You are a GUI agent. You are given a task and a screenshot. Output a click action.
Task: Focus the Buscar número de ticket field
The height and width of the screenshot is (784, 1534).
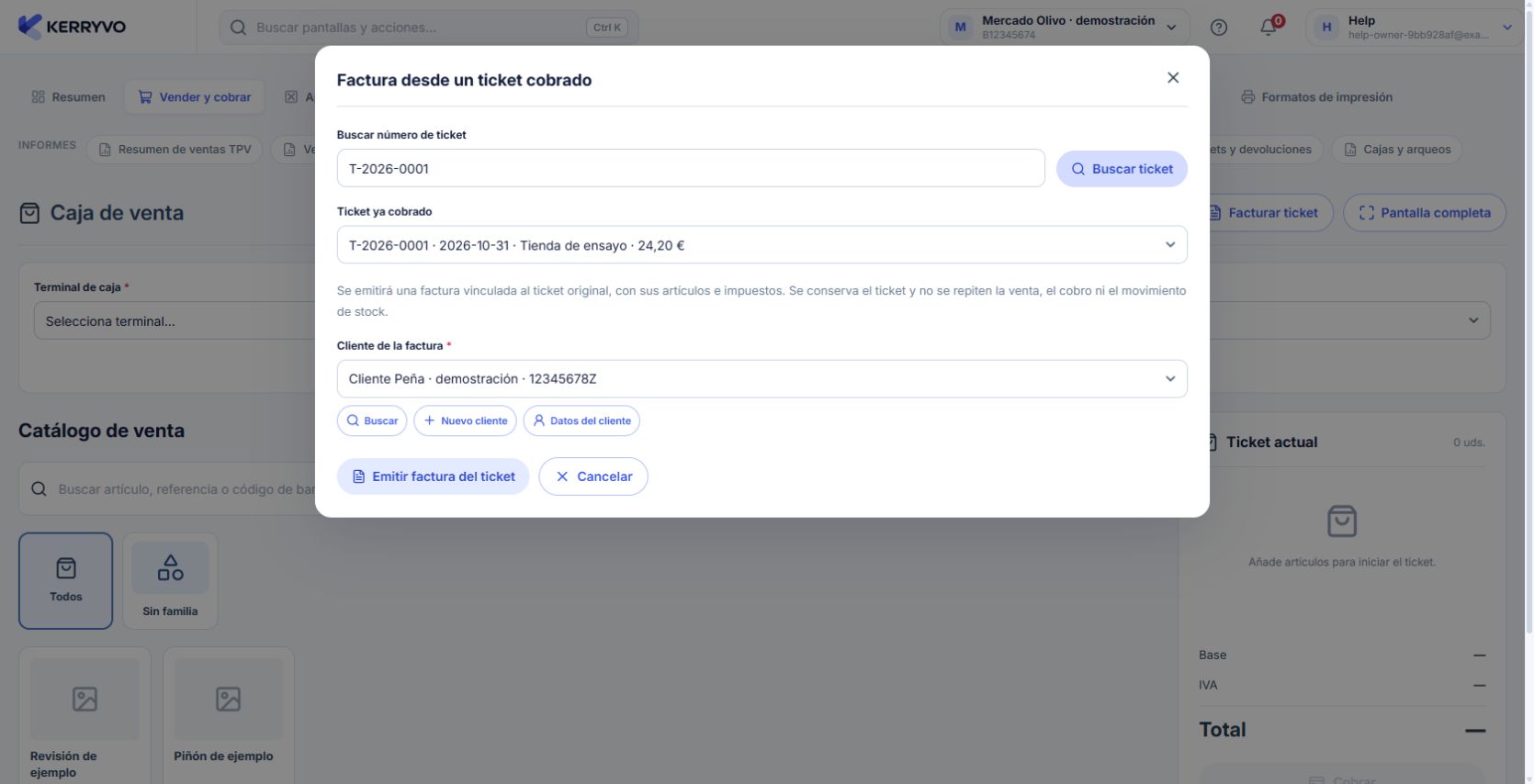pyautogui.click(x=691, y=168)
